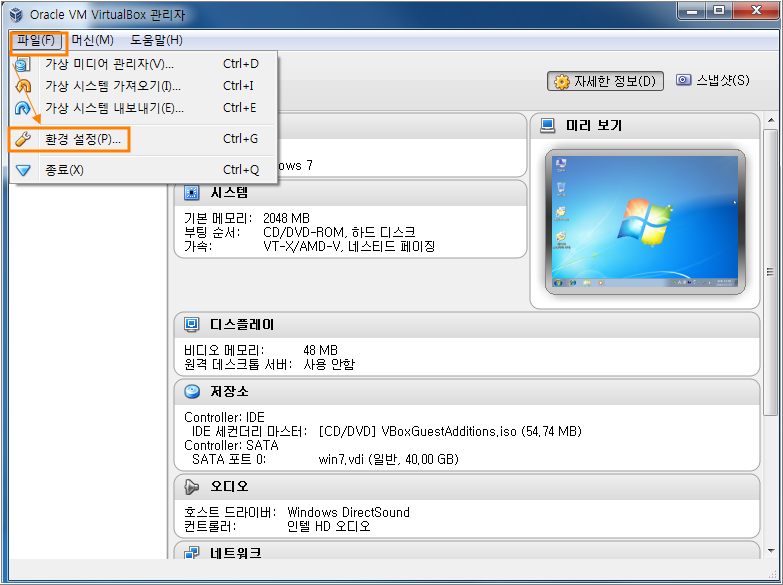
Task: Open the 시스템 section header
Action: click(351, 193)
